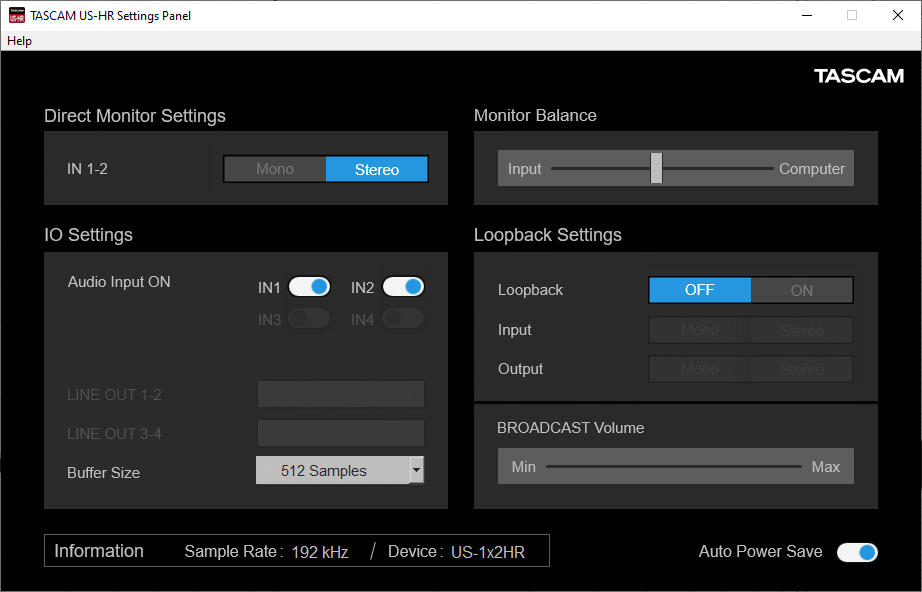Click the Information label

click(99, 551)
